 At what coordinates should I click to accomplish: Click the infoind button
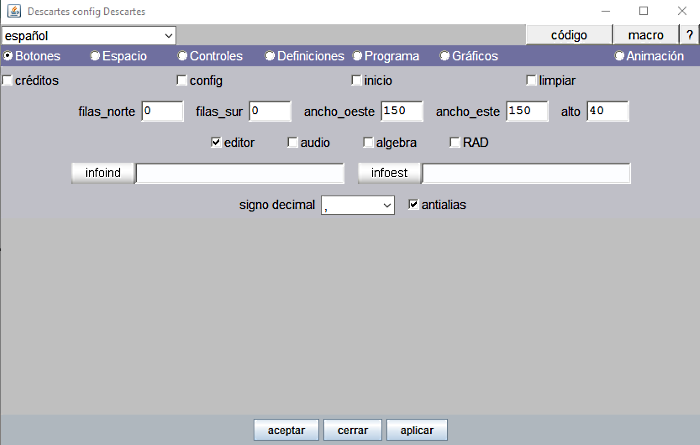tap(103, 173)
